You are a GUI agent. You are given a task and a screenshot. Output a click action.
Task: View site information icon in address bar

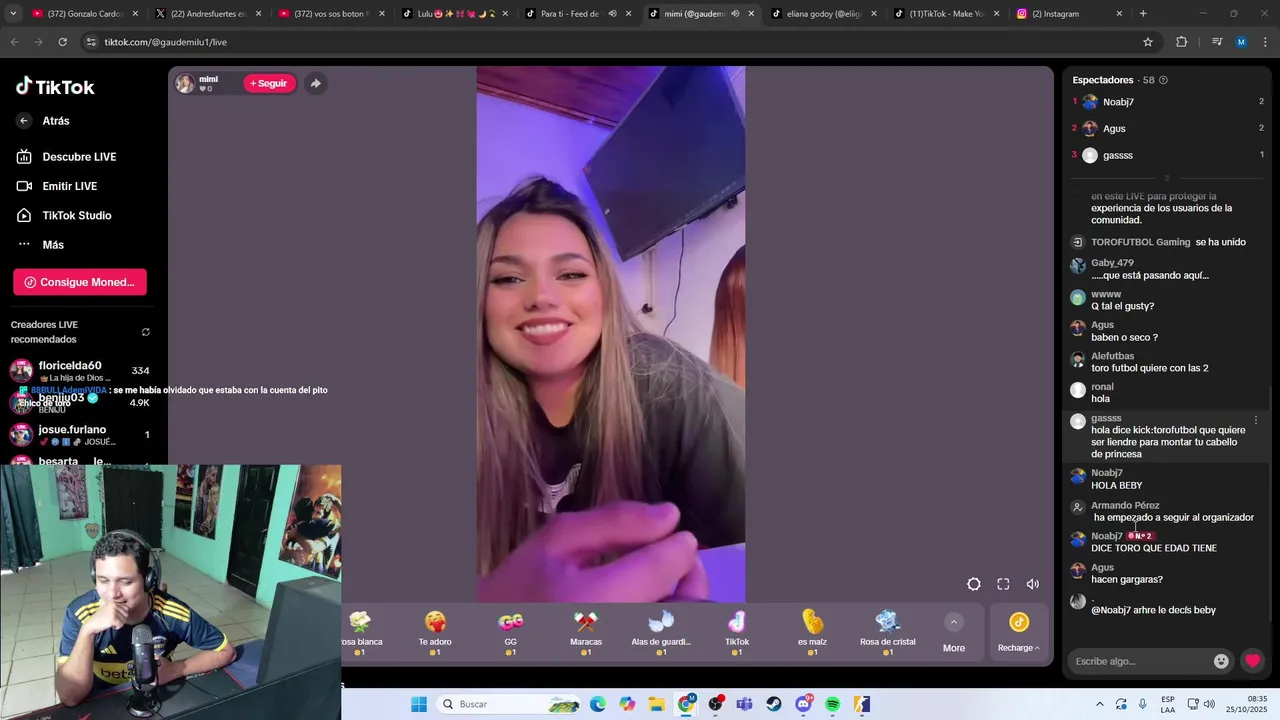[91, 42]
